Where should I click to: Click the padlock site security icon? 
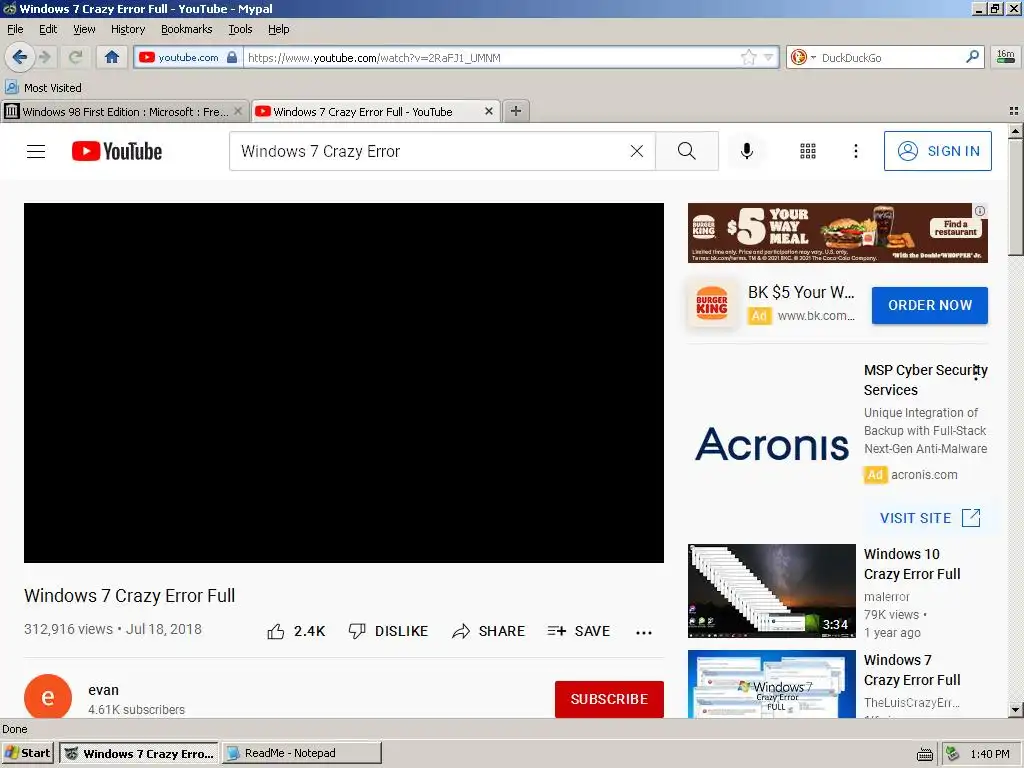coord(232,57)
